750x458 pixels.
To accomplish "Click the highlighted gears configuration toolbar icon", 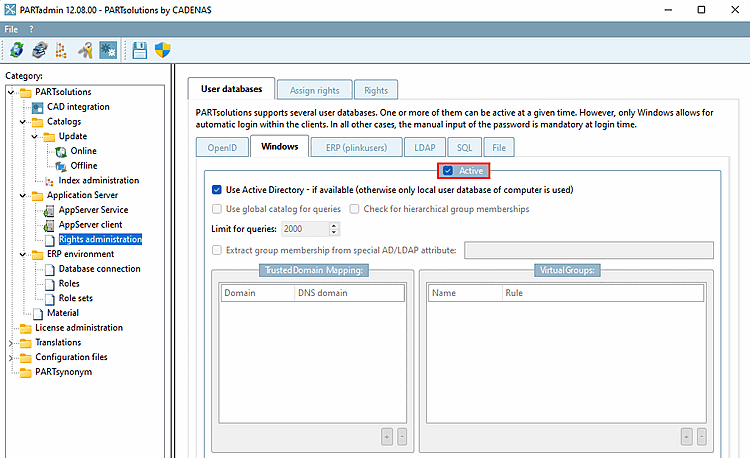I will (x=108, y=50).
